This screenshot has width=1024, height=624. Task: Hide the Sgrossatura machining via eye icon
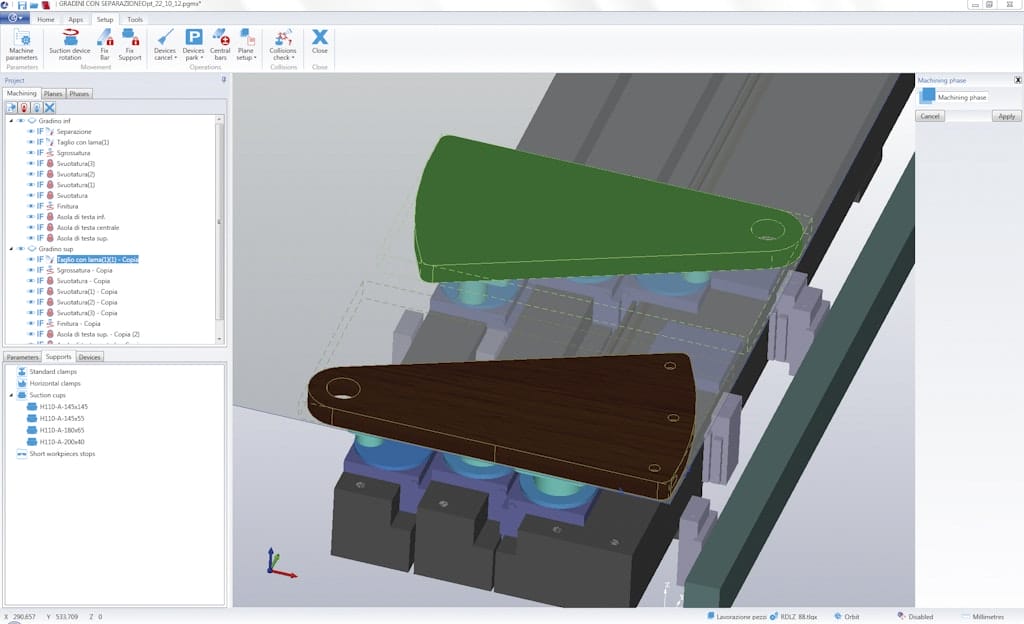coord(30,153)
